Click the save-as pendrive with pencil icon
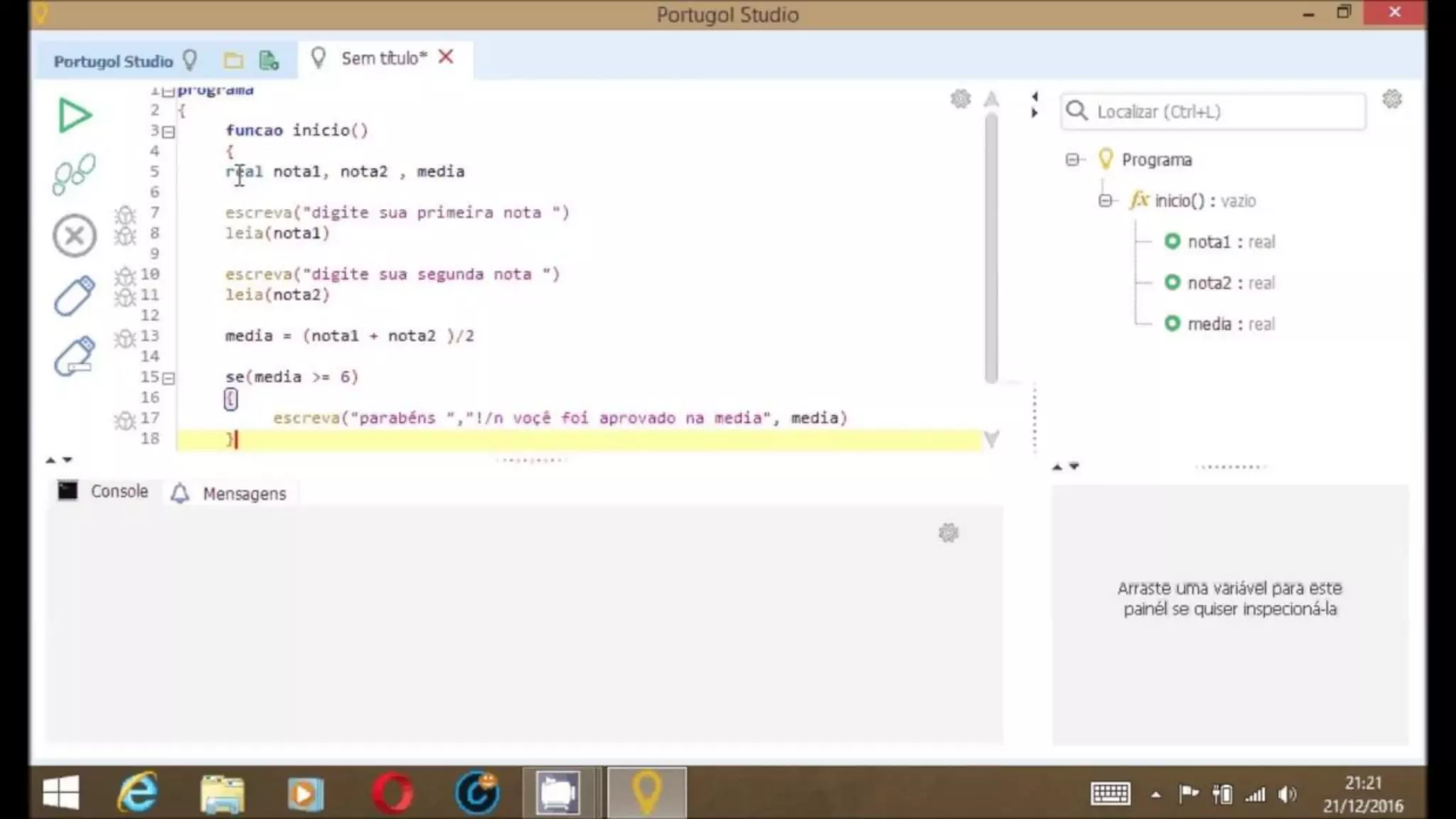Viewport: 1456px width, 819px height. coord(74,355)
